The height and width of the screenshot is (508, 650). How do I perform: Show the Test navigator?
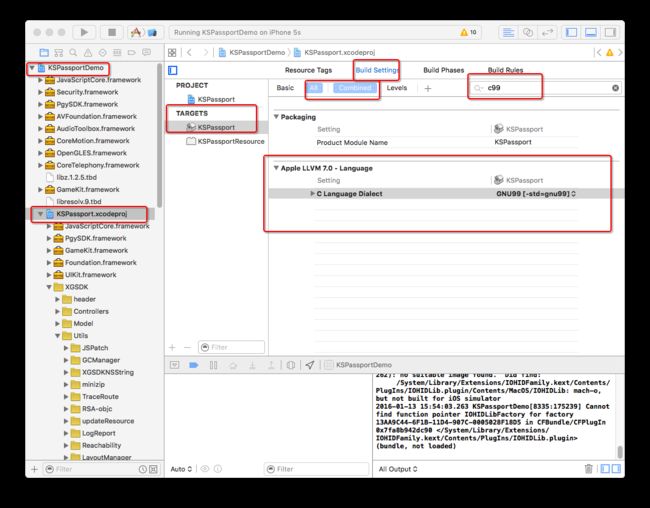(x=102, y=53)
